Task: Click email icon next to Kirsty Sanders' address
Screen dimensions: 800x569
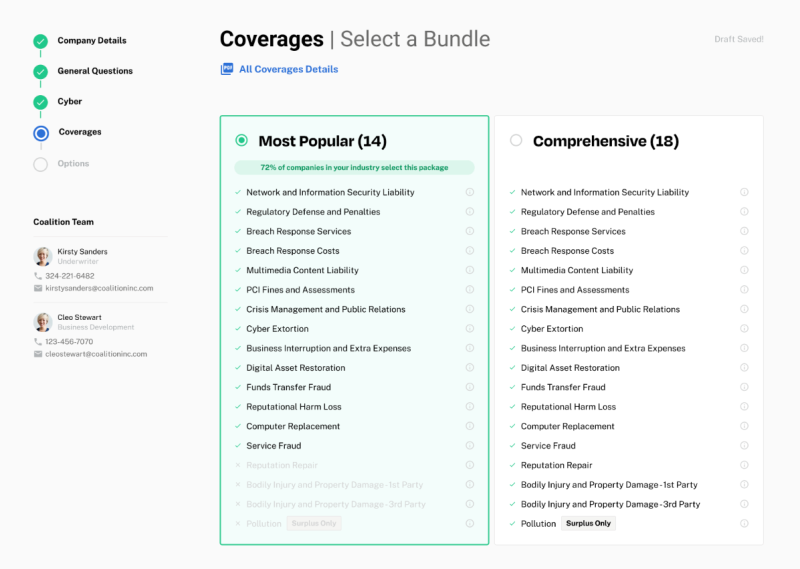Action: click(38, 288)
